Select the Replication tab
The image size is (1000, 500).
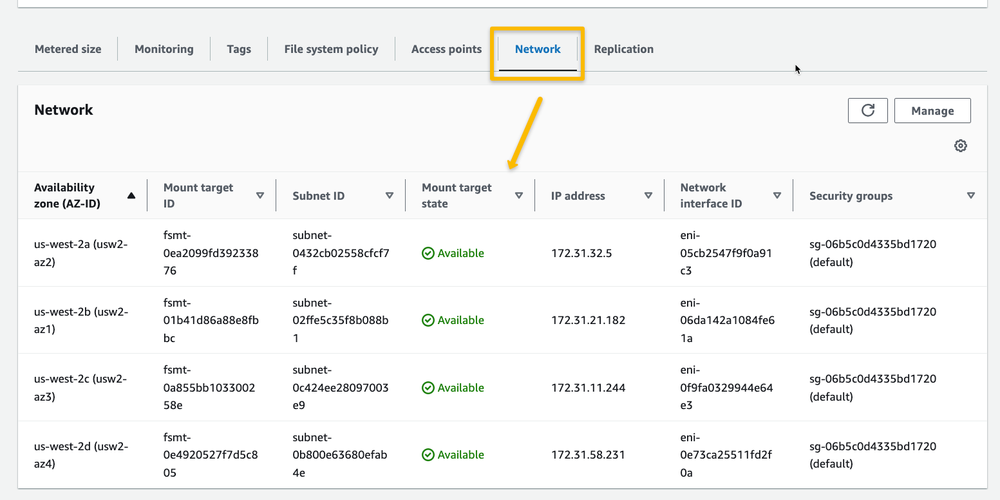624,49
